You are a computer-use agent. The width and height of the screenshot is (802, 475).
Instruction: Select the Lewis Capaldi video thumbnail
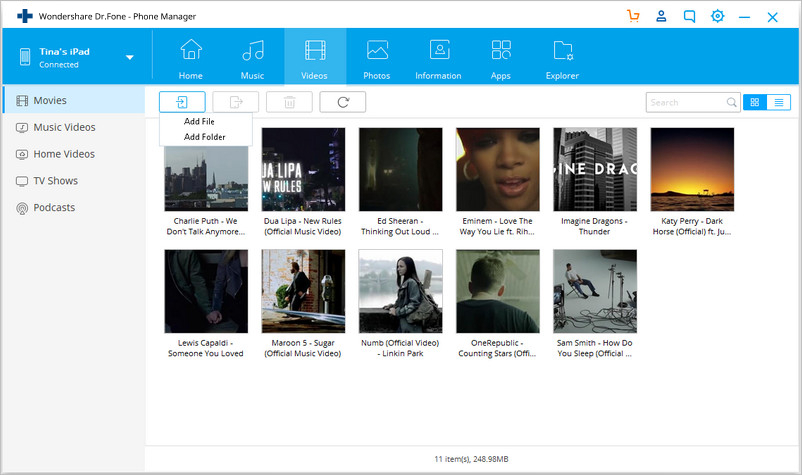[206, 291]
